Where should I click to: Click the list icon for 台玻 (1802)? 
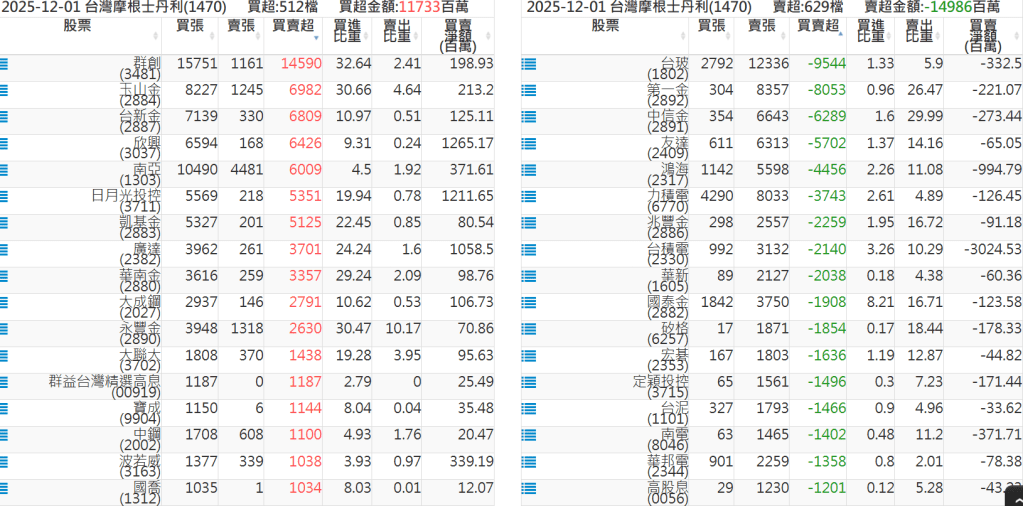pos(528,63)
